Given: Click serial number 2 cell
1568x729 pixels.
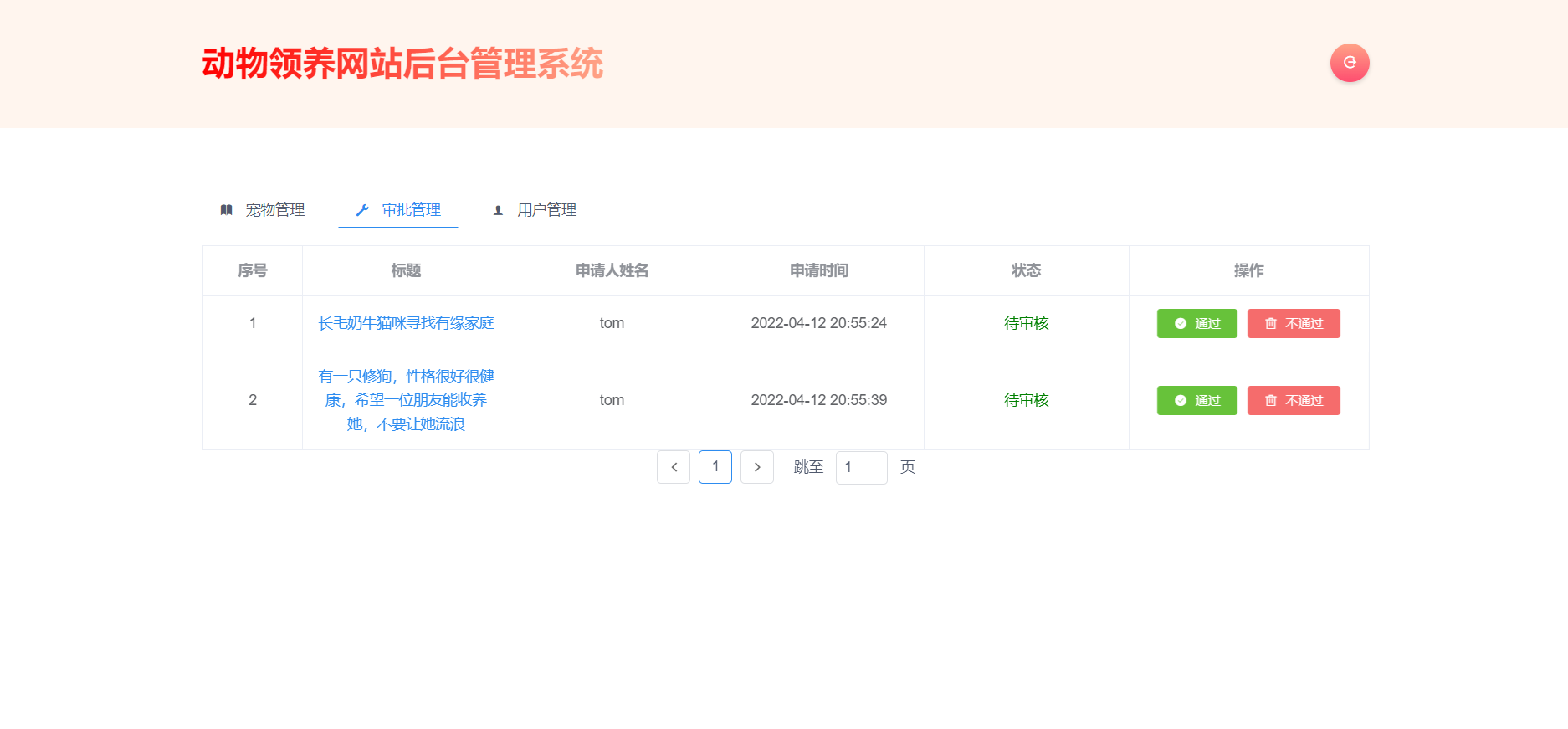Looking at the screenshot, I should click(x=253, y=400).
